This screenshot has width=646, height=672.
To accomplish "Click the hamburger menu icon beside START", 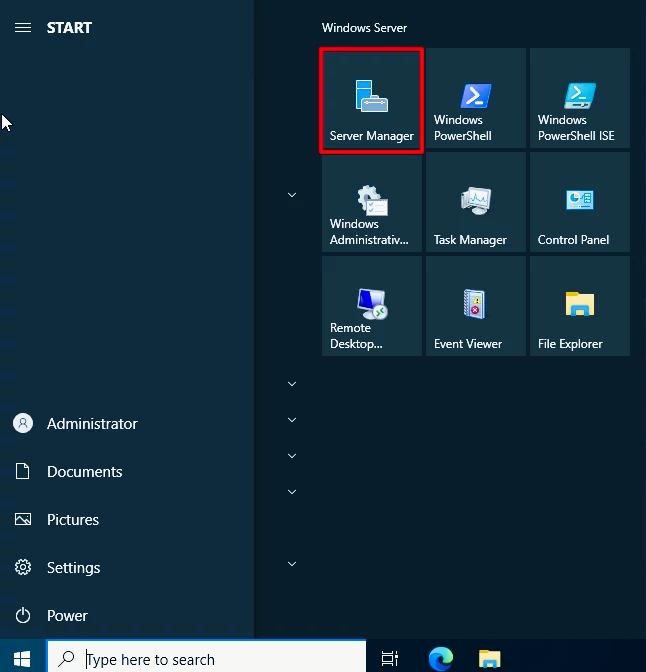I will click(x=23, y=28).
